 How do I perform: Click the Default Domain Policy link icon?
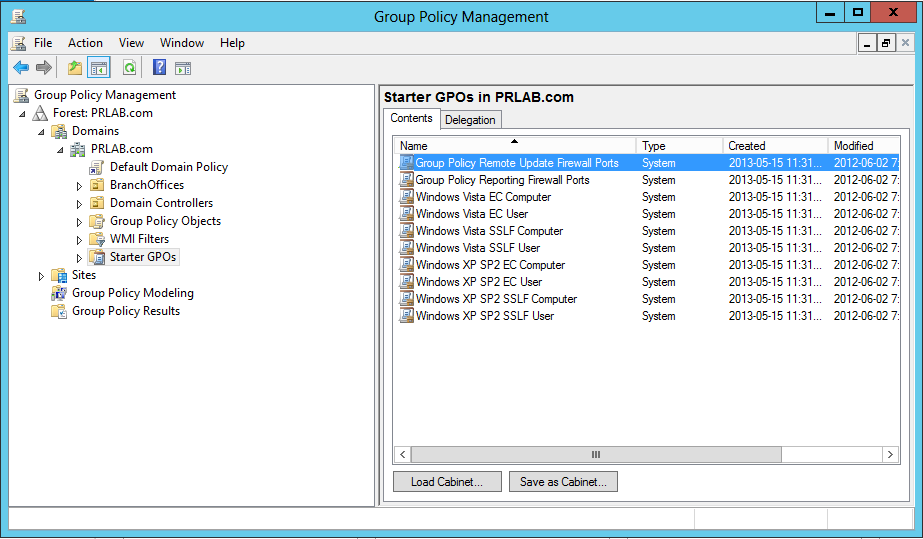point(97,167)
